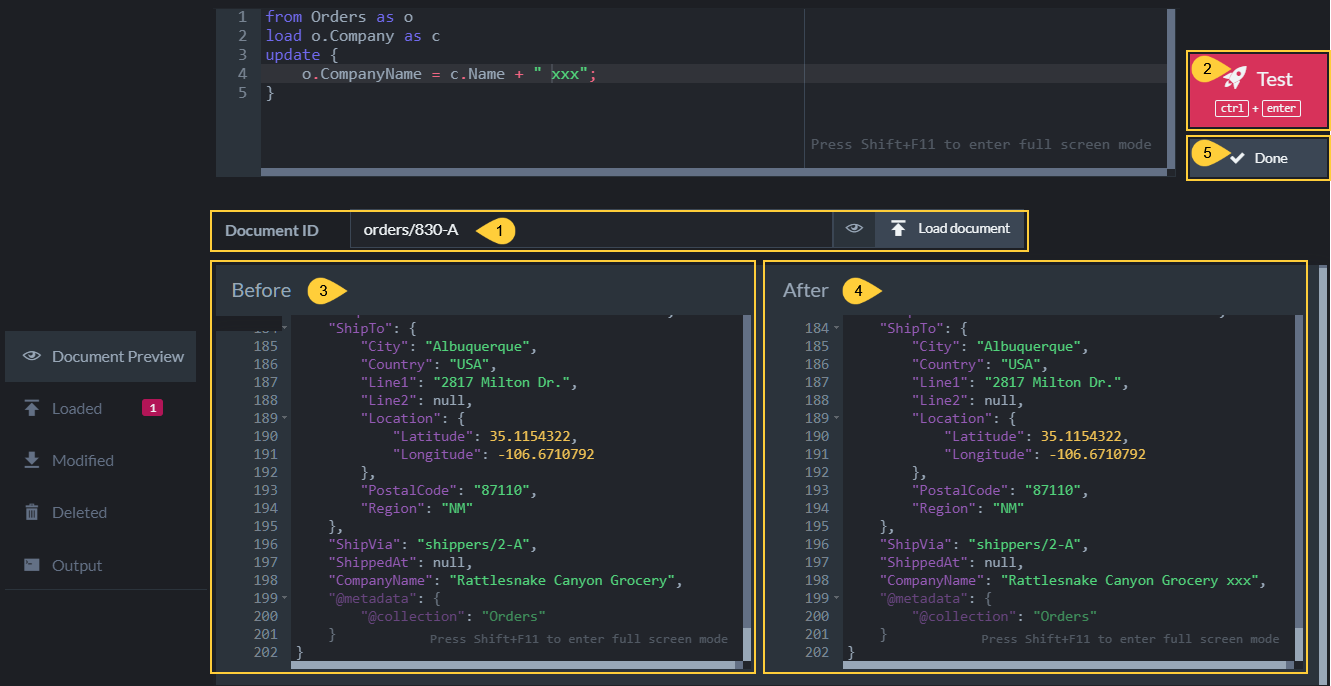Click the "After" panel heading
The image size is (1331, 686).
click(806, 290)
